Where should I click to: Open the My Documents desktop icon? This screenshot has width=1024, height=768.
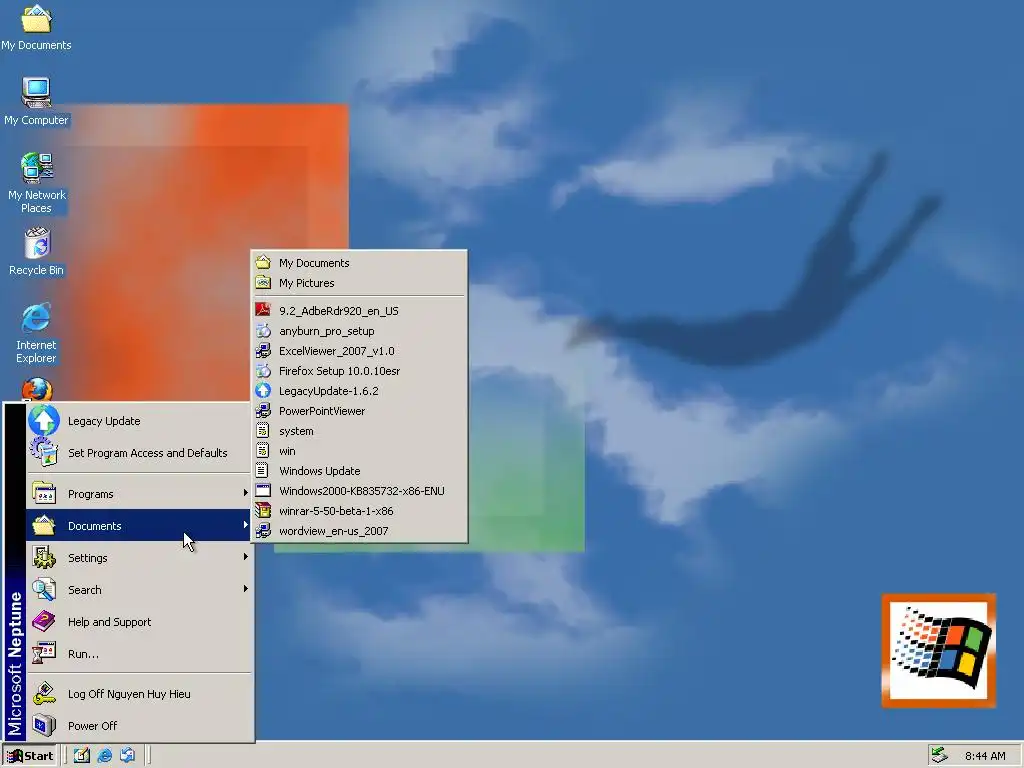coord(36,27)
